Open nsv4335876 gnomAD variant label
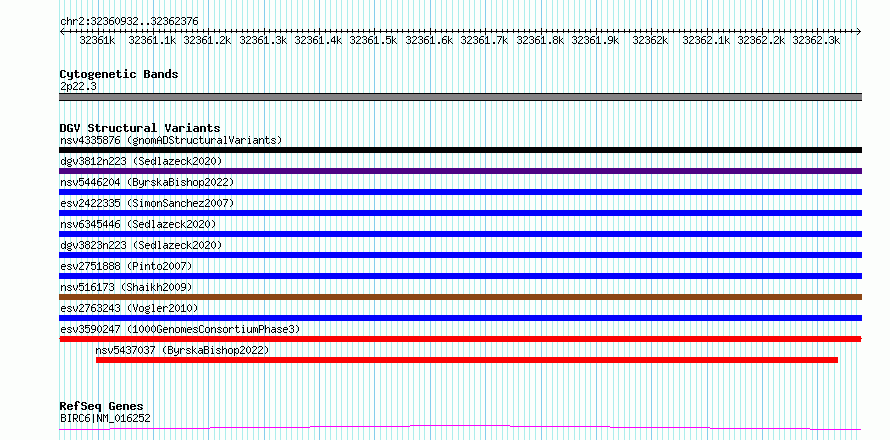Screen dimensions: 890x440 tap(171, 140)
